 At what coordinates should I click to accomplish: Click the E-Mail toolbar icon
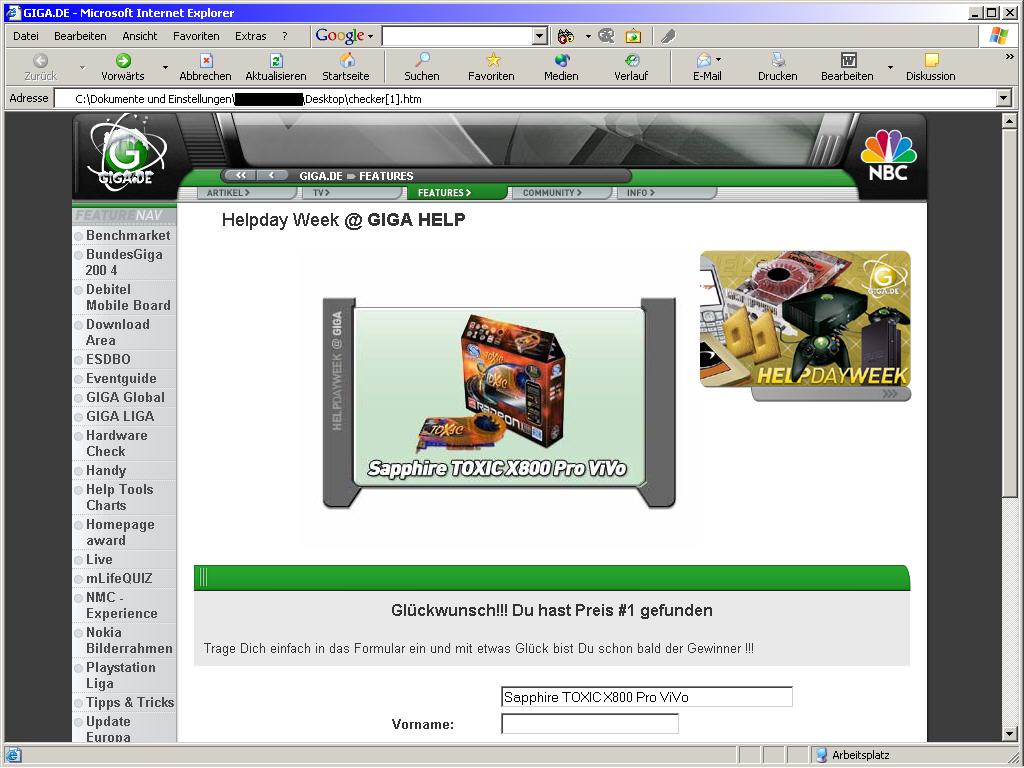704,61
